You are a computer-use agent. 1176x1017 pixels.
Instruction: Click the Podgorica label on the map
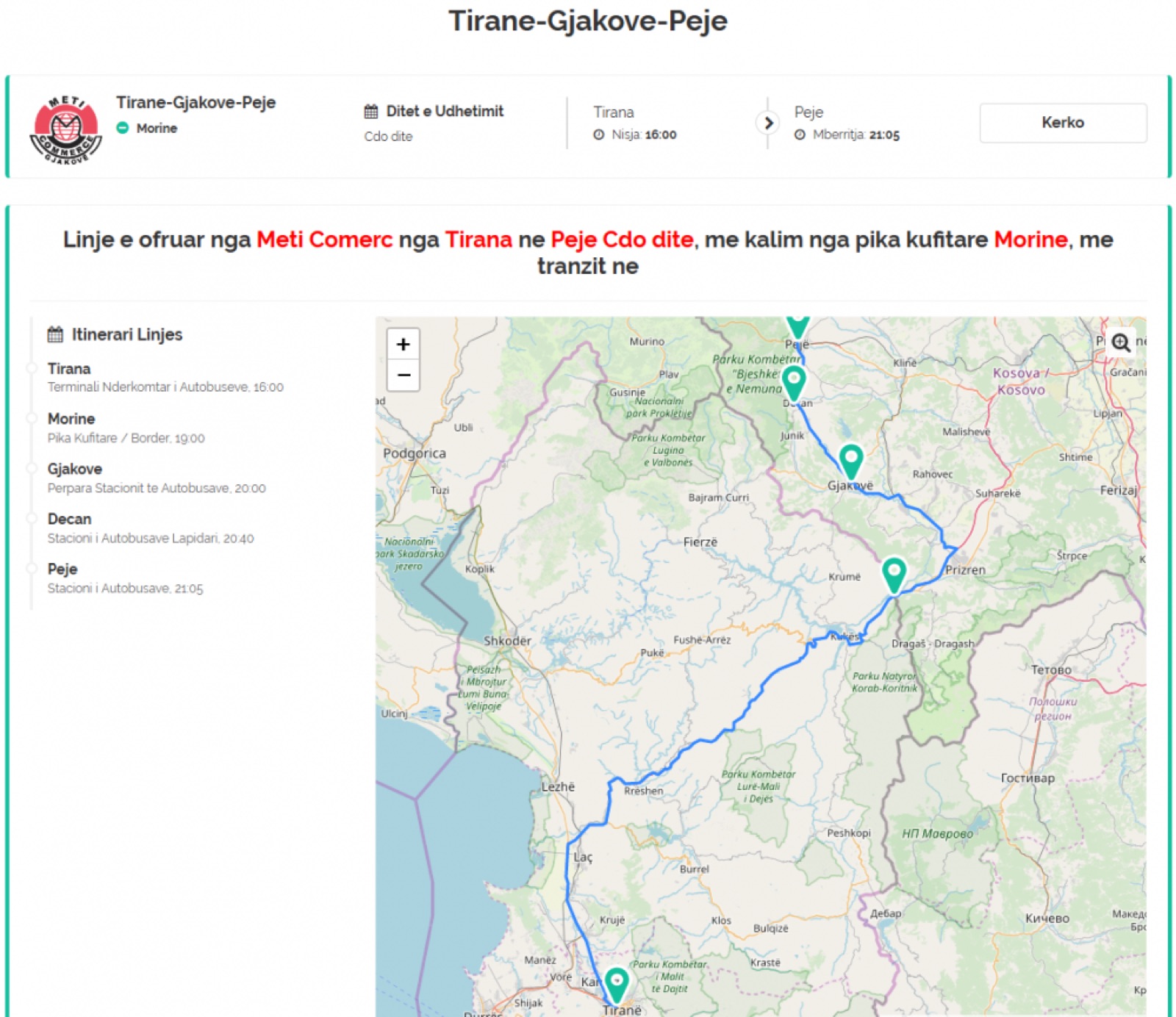click(415, 453)
